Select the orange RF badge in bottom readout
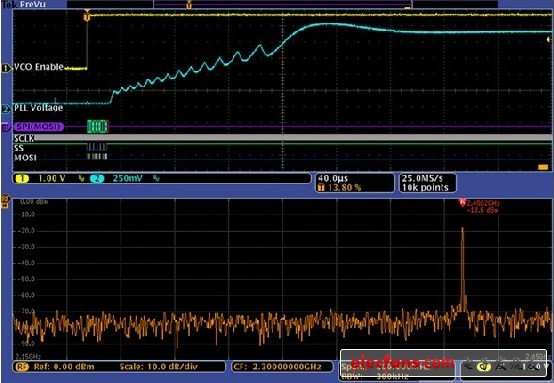The height and width of the screenshot is (383, 554). tap(22, 367)
